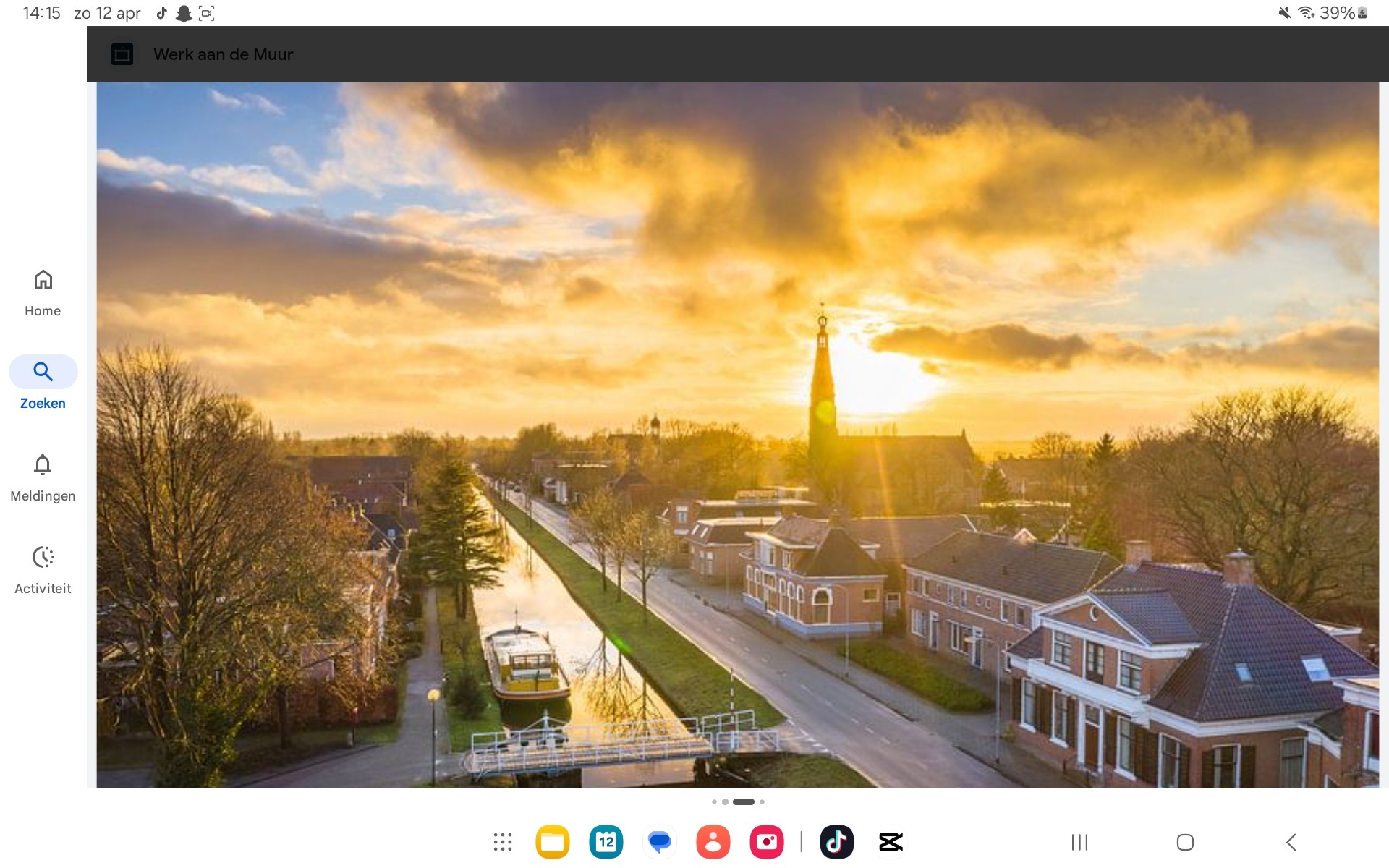Tap the canal sunset photo
Image resolution: width=1389 pixels, height=868 pixels.
738,435
